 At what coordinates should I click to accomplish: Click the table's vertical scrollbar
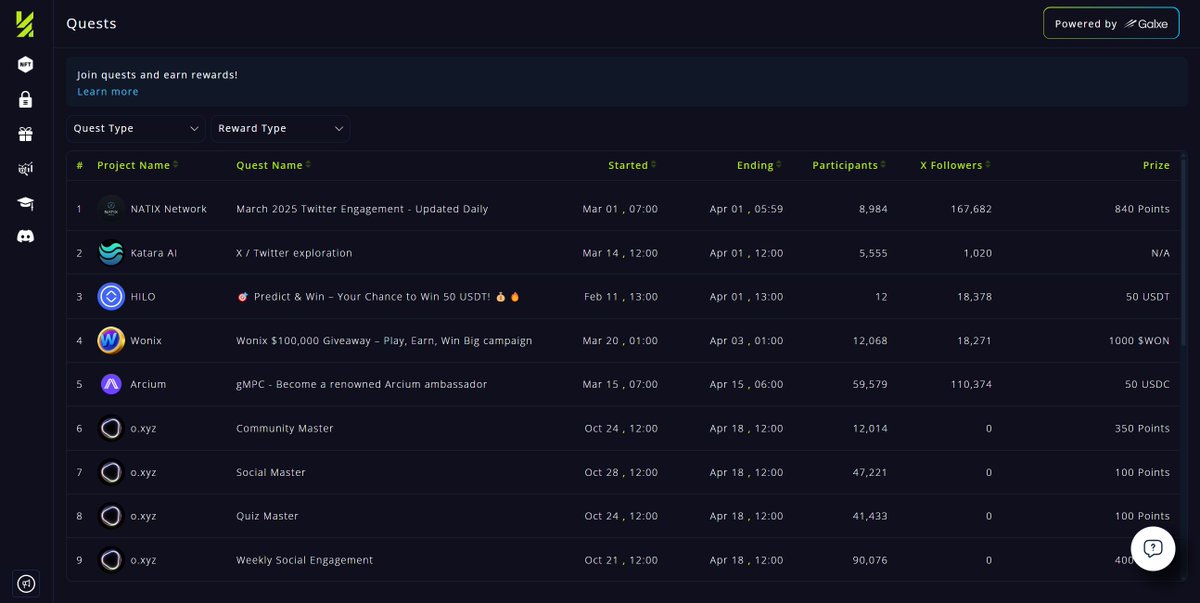click(1184, 250)
